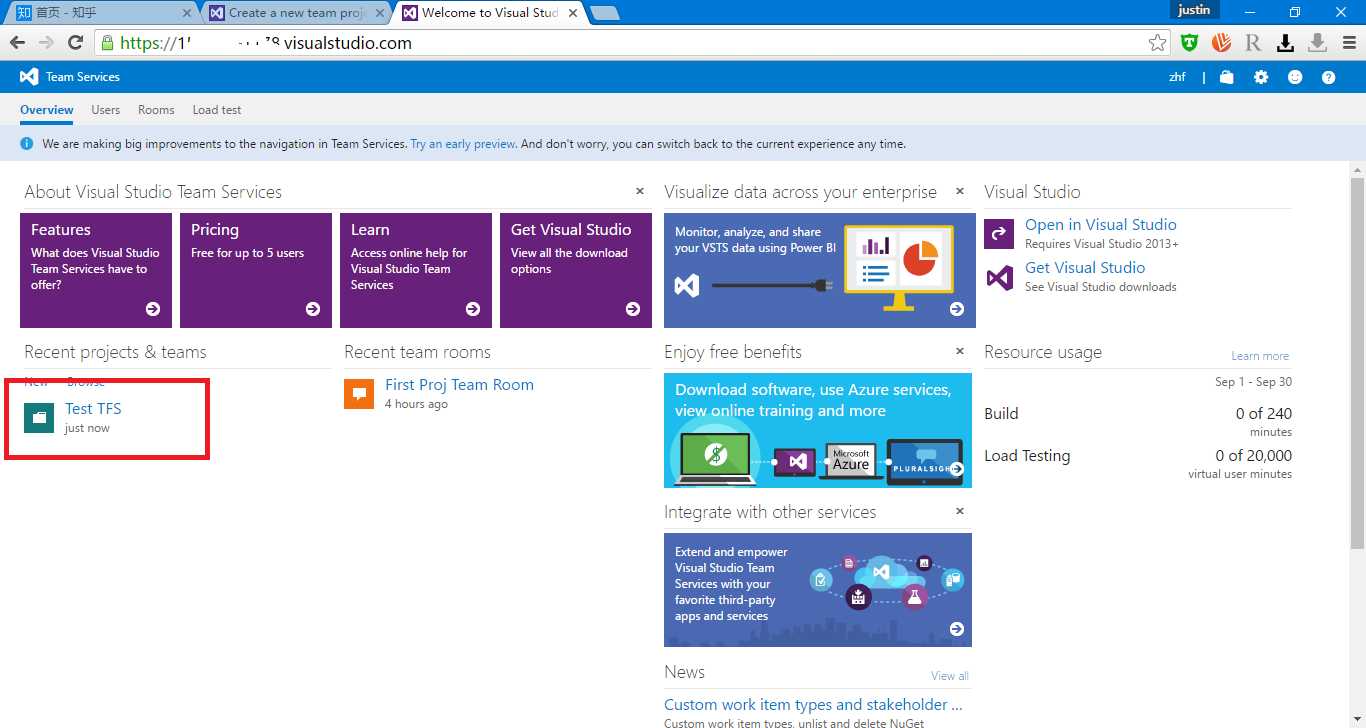
Task: Switch to the Overview tab
Action: click(47, 110)
